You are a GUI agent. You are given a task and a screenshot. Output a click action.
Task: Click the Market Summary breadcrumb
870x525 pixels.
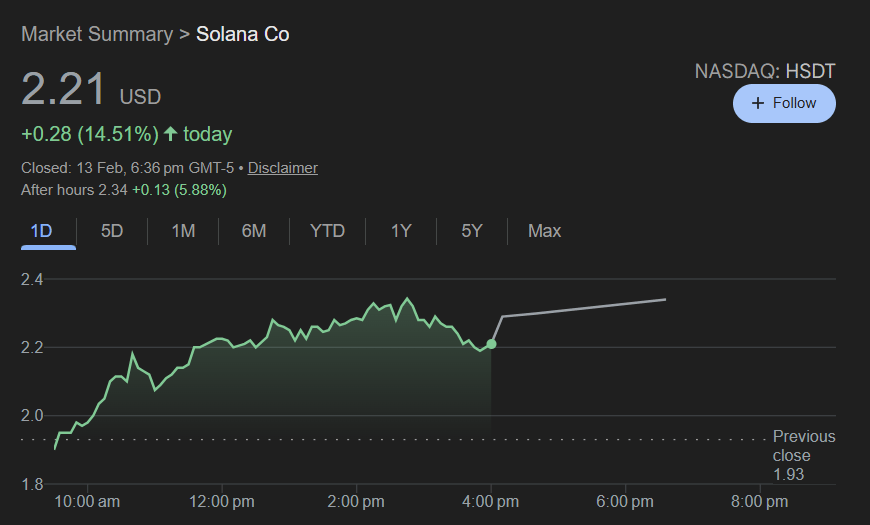pyautogui.click(x=97, y=34)
